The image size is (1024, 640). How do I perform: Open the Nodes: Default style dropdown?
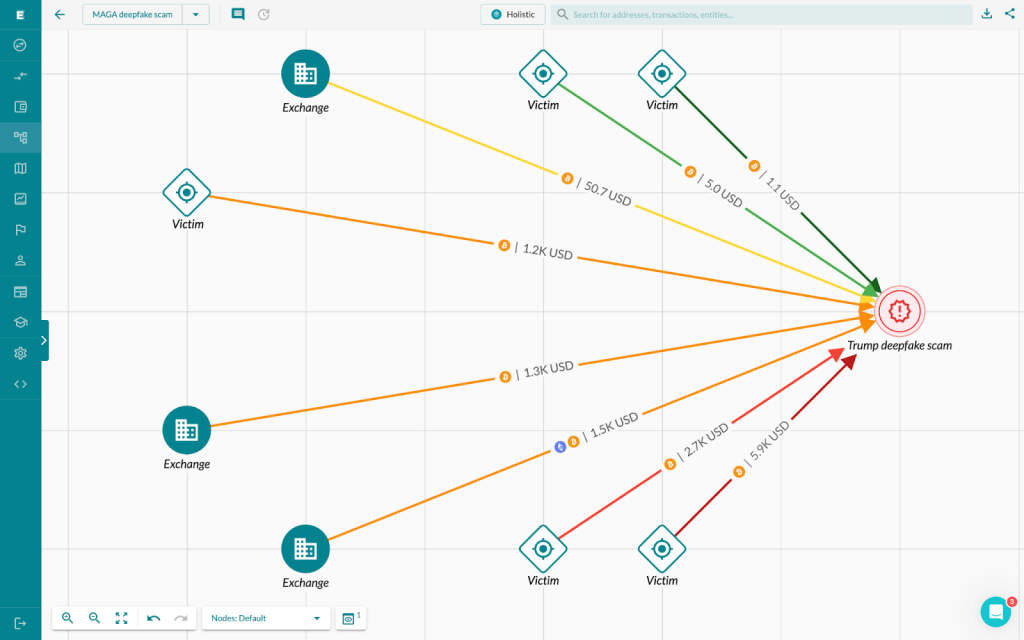tap(265, 618)
